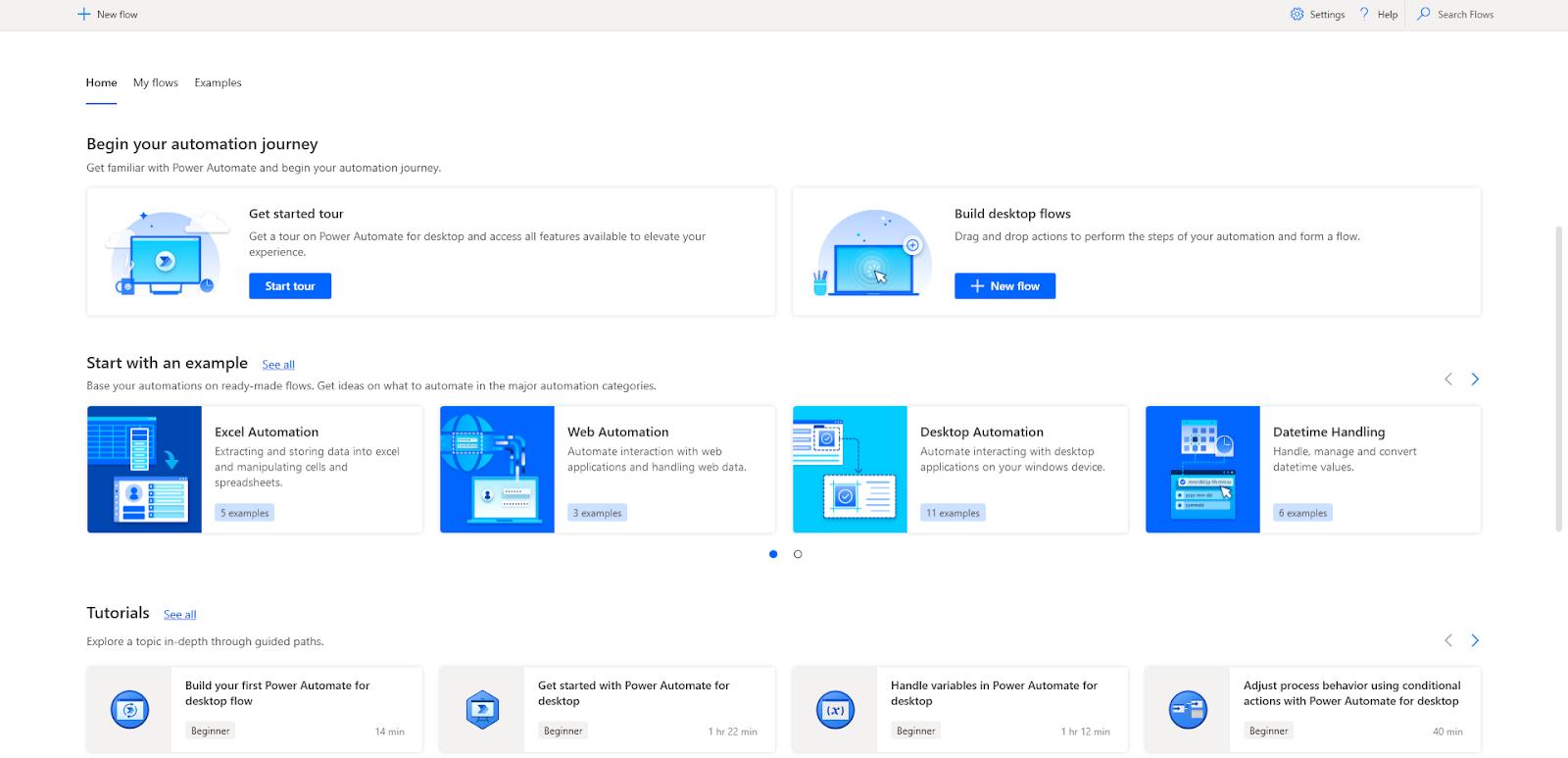Screen dimensions: 1568x758
Task: Click the 11 examples badge
Action: click(x=954, y=513)
